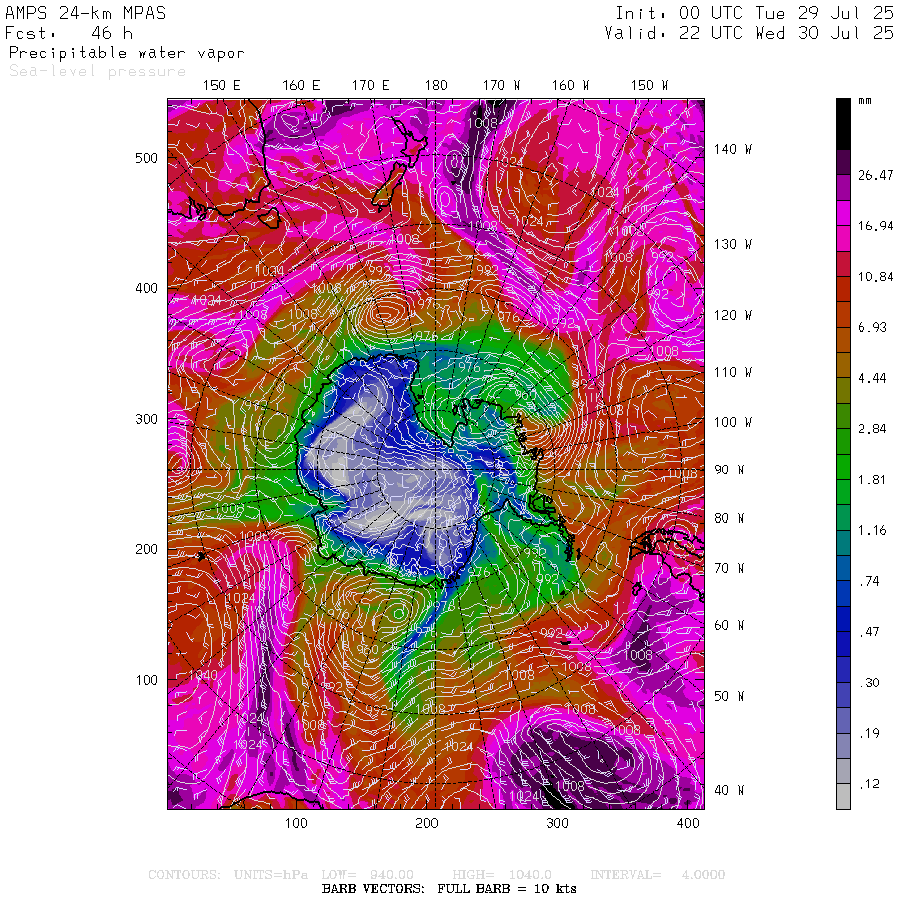Click the '.74' color scale value
Image resolution: width=900 pixels, height=900 pixels.
click(x=869, y=581)
